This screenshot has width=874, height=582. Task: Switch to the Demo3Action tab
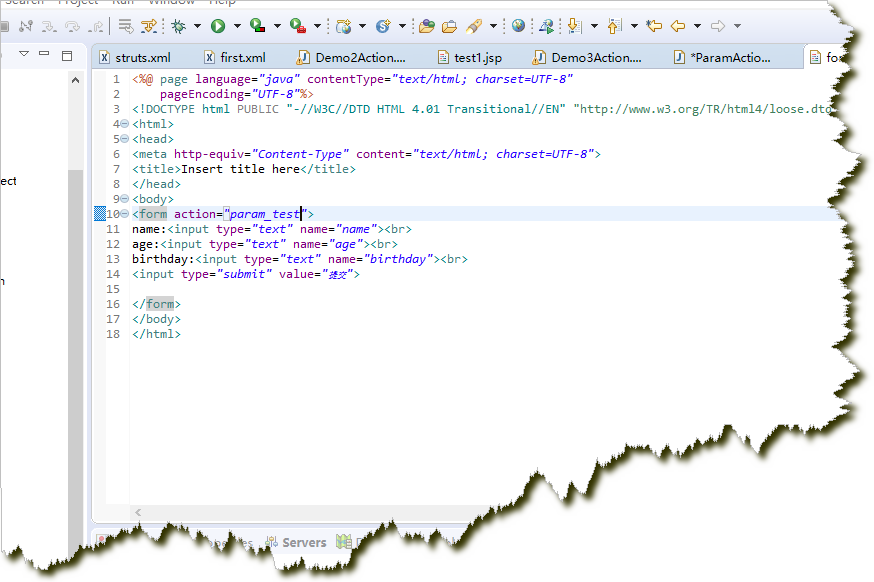[x=587, y=57]
